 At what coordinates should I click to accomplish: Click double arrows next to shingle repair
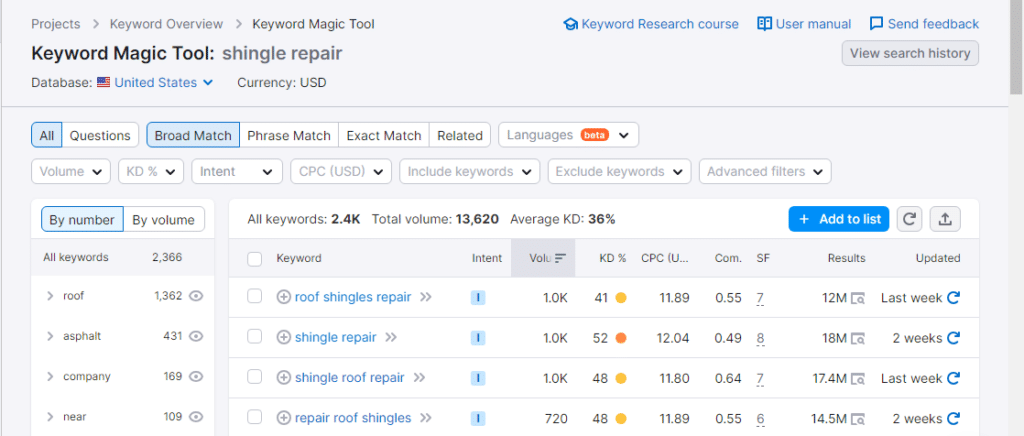point(391,337)
